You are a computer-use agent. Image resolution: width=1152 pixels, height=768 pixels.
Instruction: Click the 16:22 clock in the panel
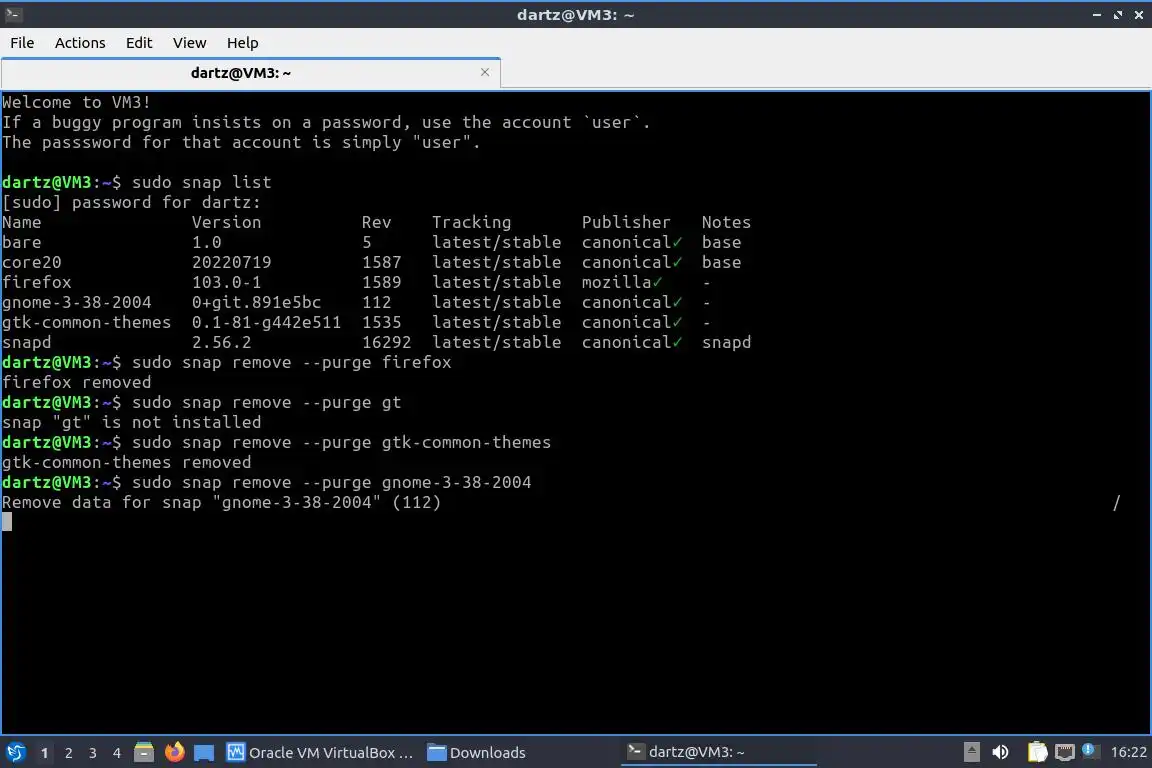[1128, 752]
